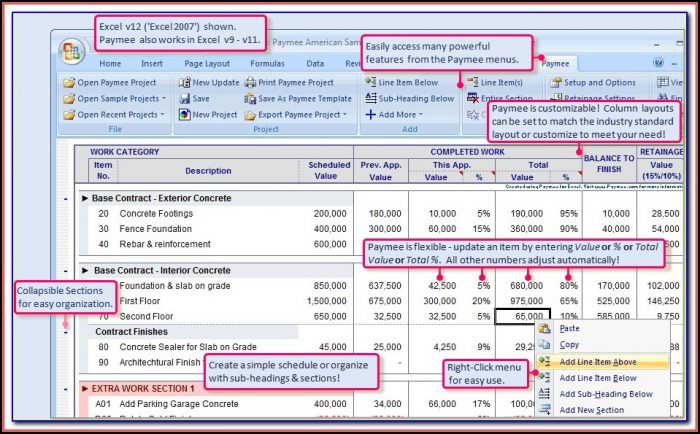Viewport: 700px width, 434px height.
Task: Select the Paymee ribbon tab
Action: [555, 63]
